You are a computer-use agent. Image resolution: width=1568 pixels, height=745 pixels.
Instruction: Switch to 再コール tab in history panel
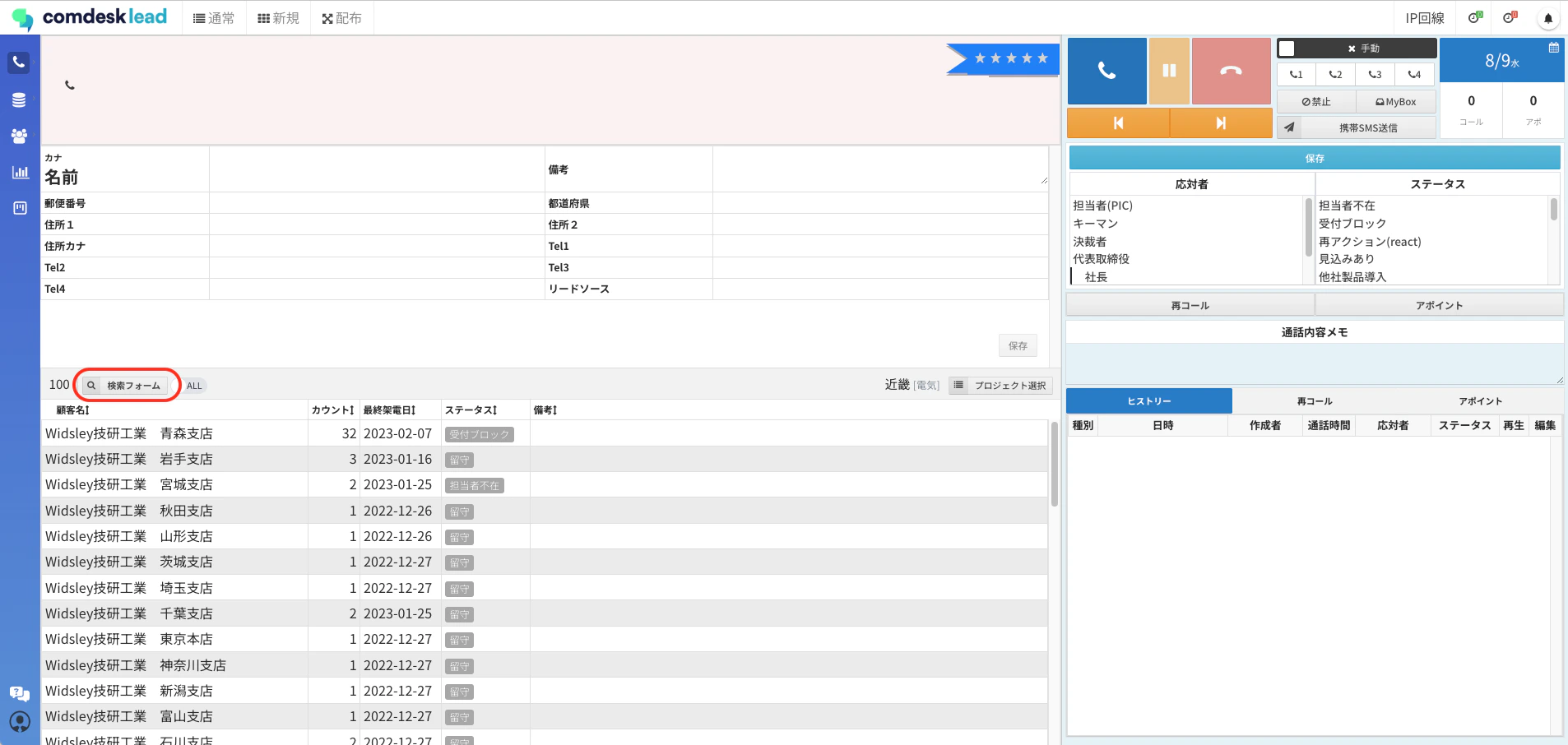[1315, 401]
